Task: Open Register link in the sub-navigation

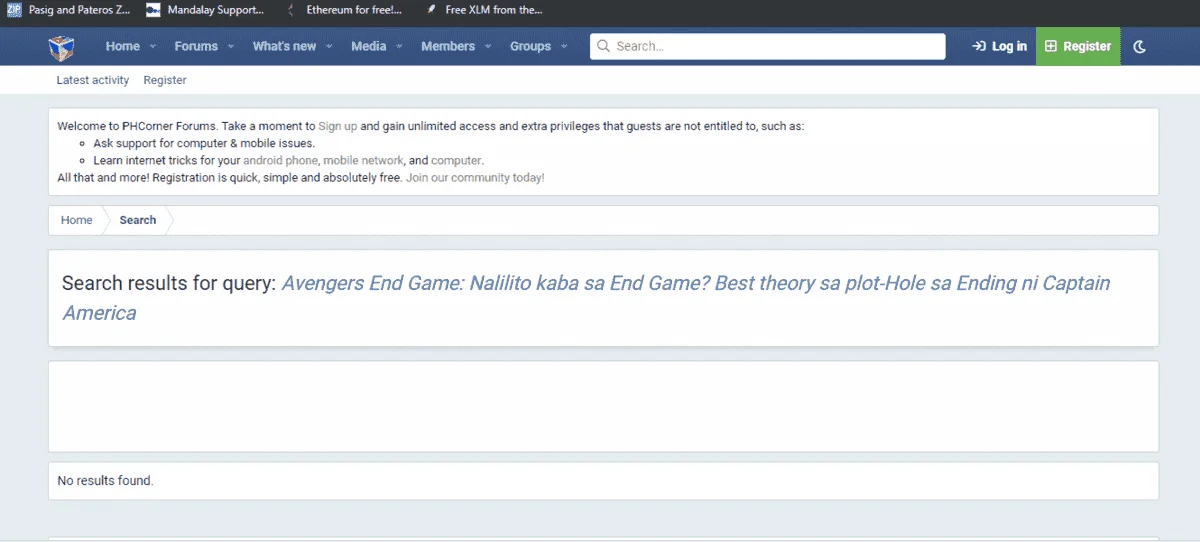Action: pyautogui.click(x=165, y=80)
